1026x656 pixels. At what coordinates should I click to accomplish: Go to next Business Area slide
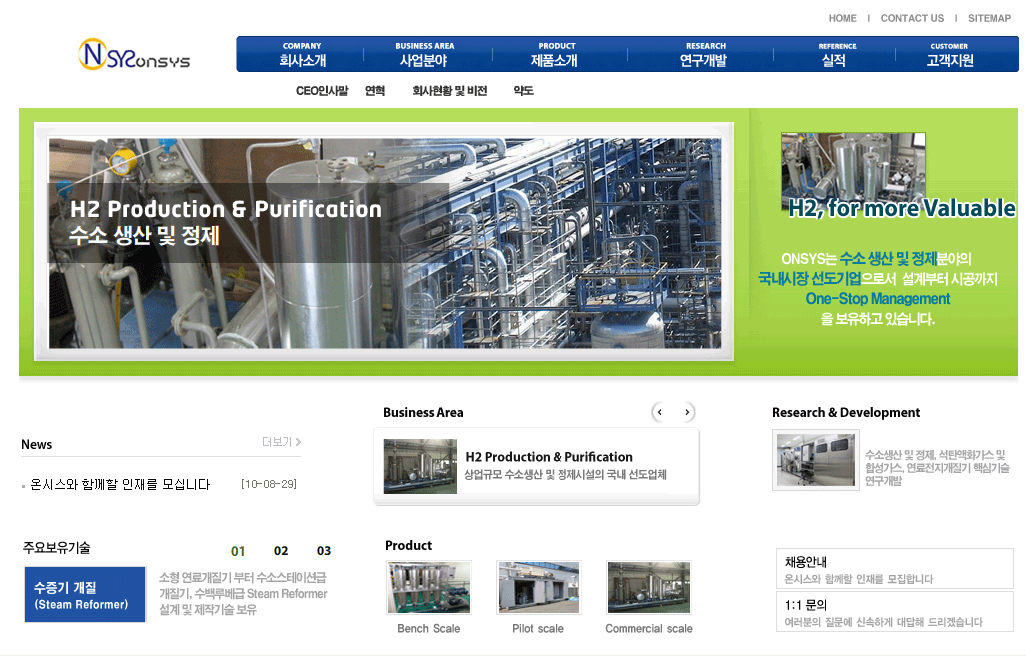[686, 412]
